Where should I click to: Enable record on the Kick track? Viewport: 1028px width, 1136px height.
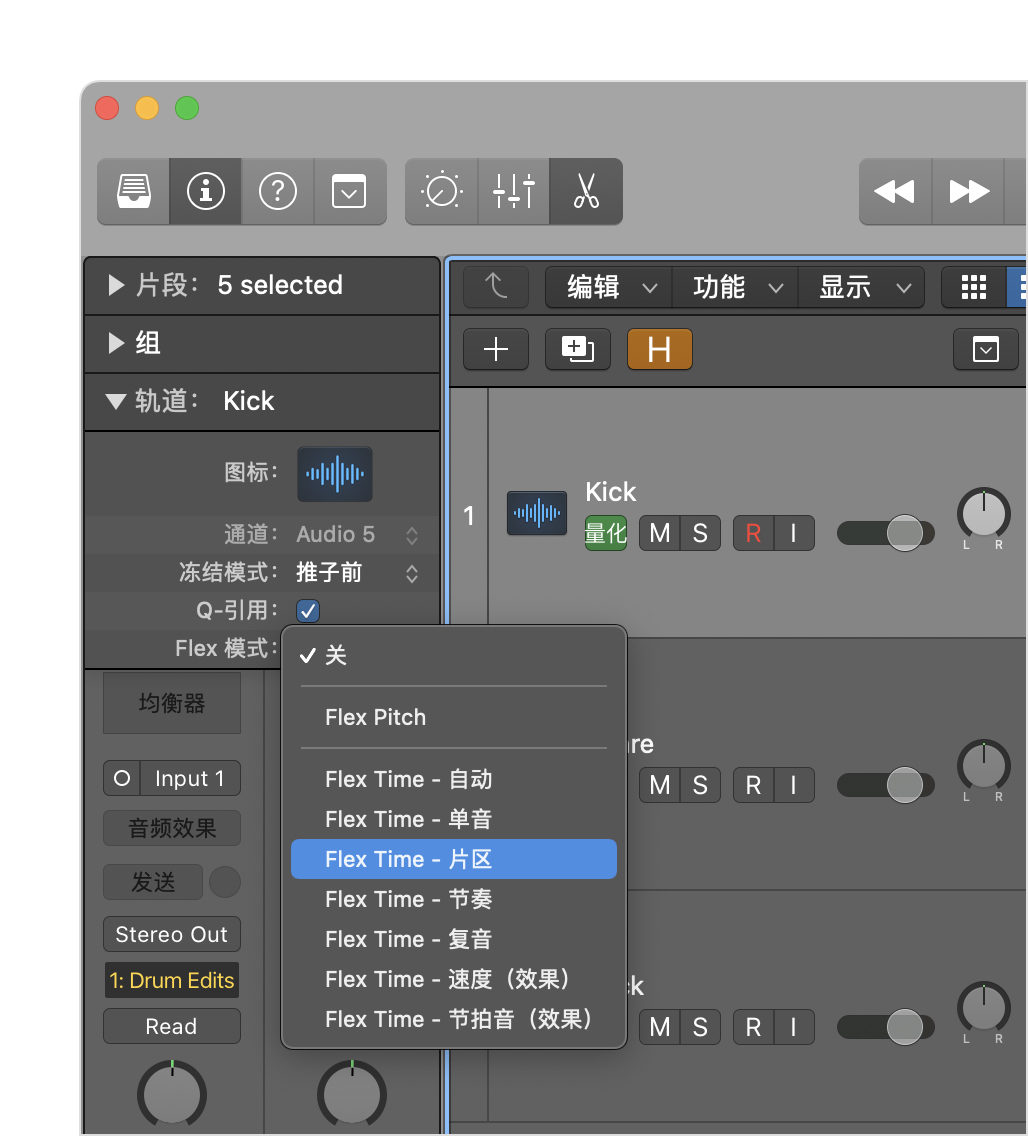click(x=753, y=533)
